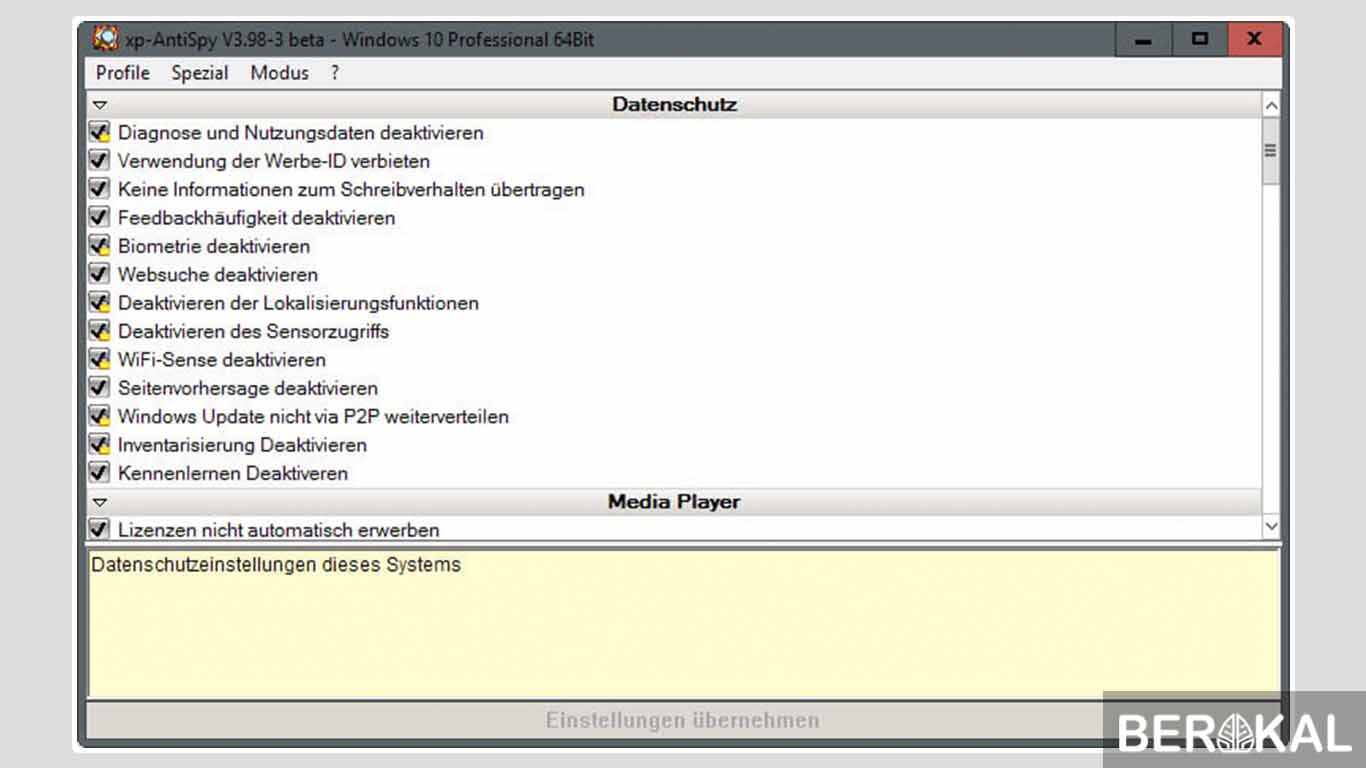Viewport: 1366px width, 768px height.
Task: Open the Spezial menu
Action: coord(199,72)
